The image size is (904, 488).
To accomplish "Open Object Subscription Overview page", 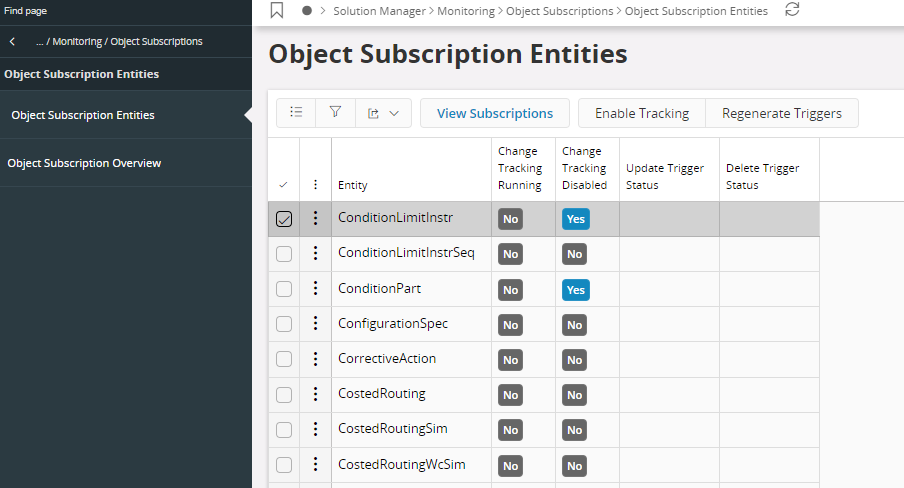I will (84, 163).
